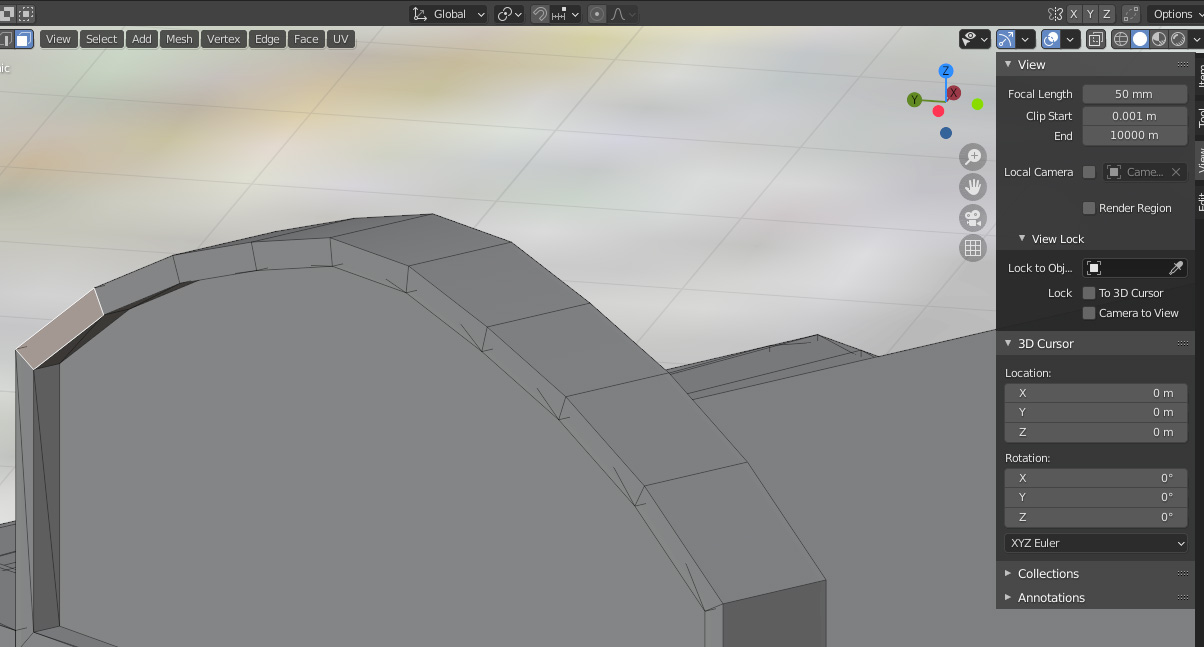1204x647 pixels.
Task: Open the View menu
Action: (x=58, y=39)
